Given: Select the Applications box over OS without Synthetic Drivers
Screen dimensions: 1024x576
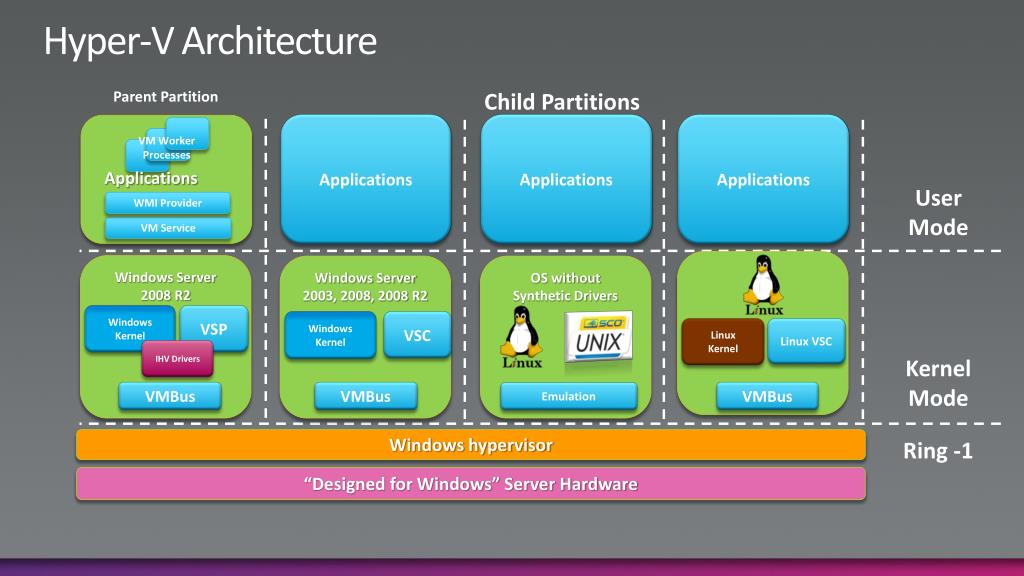Looking at the screenshot, I should [566, 179].
